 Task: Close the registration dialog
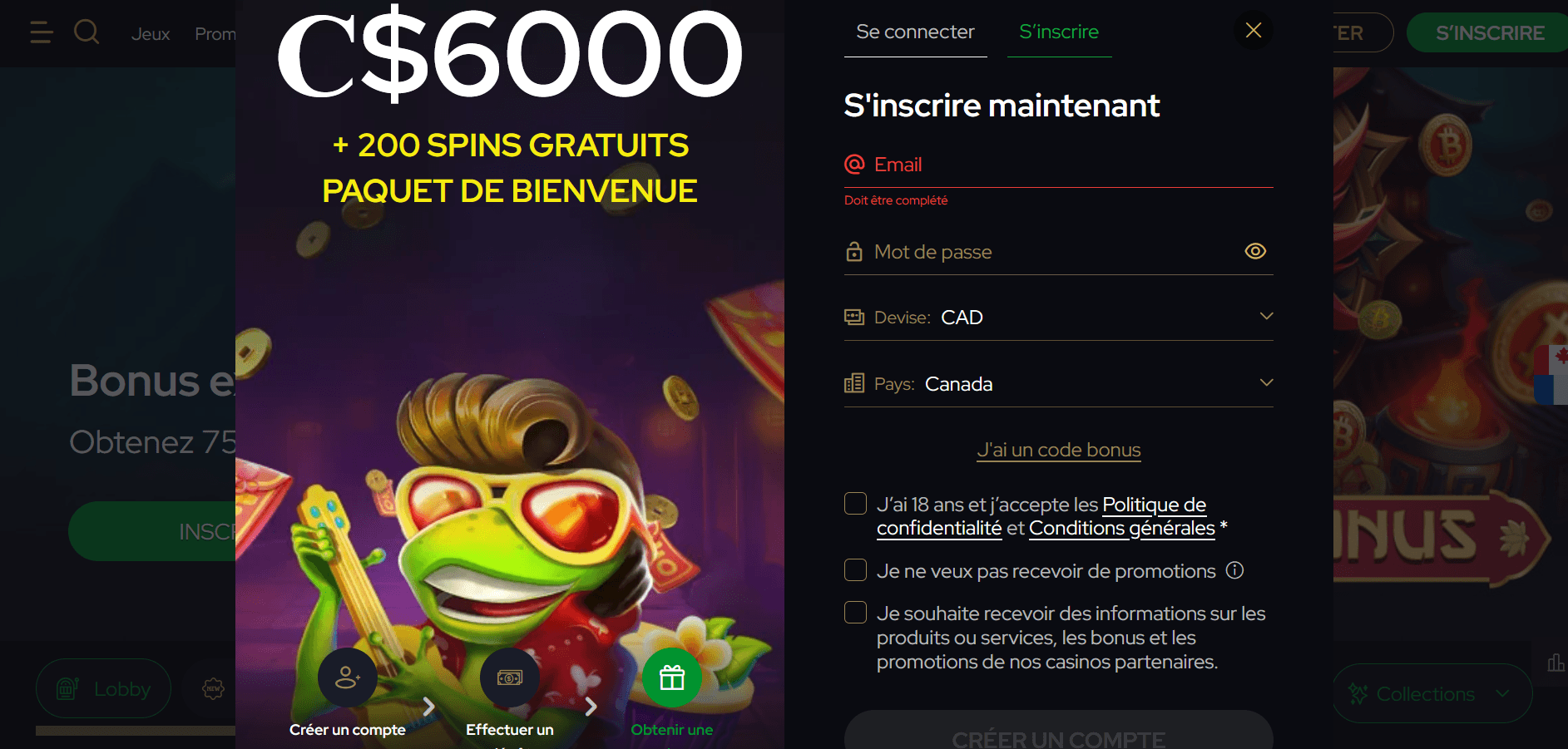pyautogui.click(x=1254, y=31)
